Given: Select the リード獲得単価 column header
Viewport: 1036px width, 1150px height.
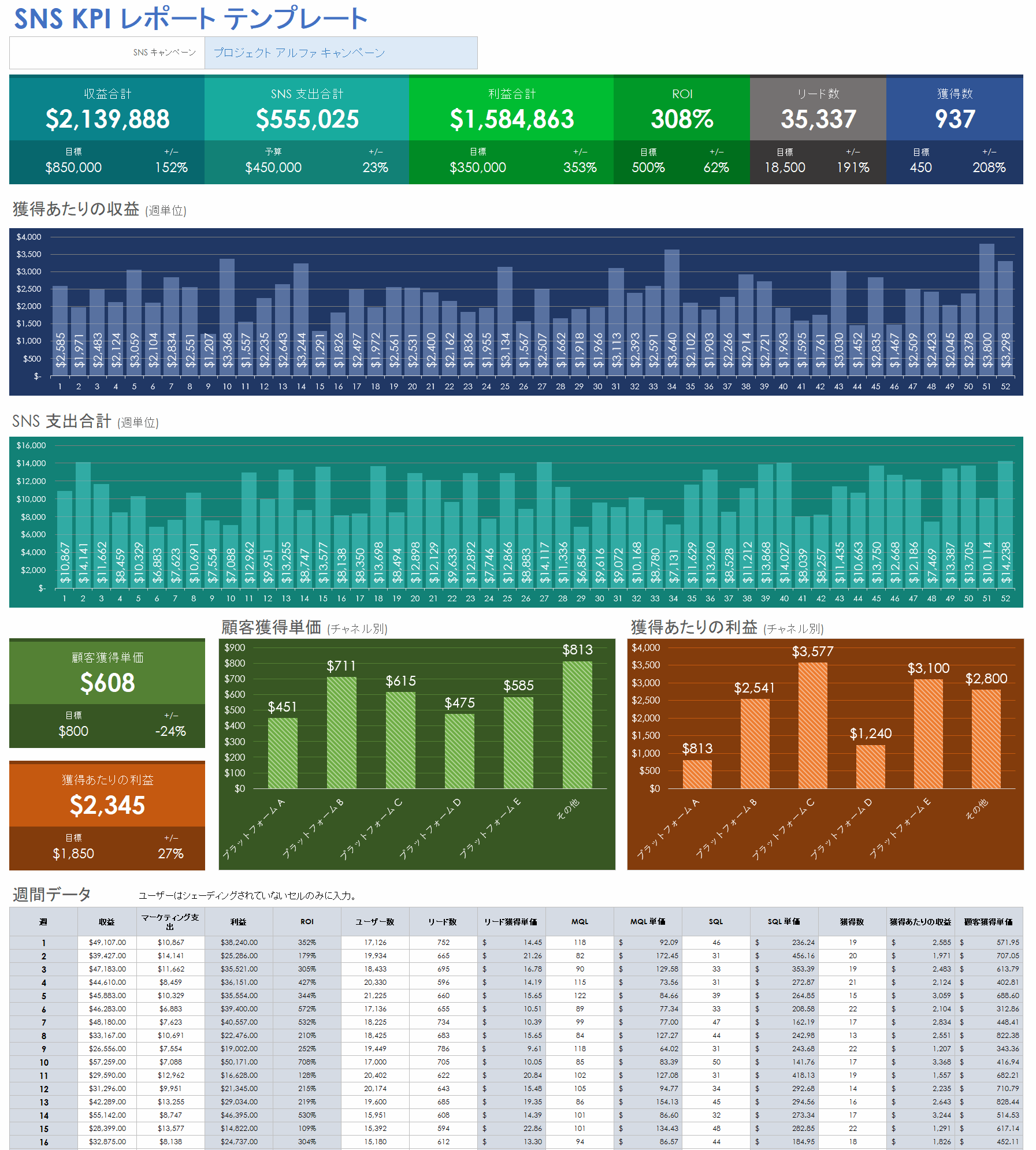Looking at the screenshot, I should click(511, 922).
